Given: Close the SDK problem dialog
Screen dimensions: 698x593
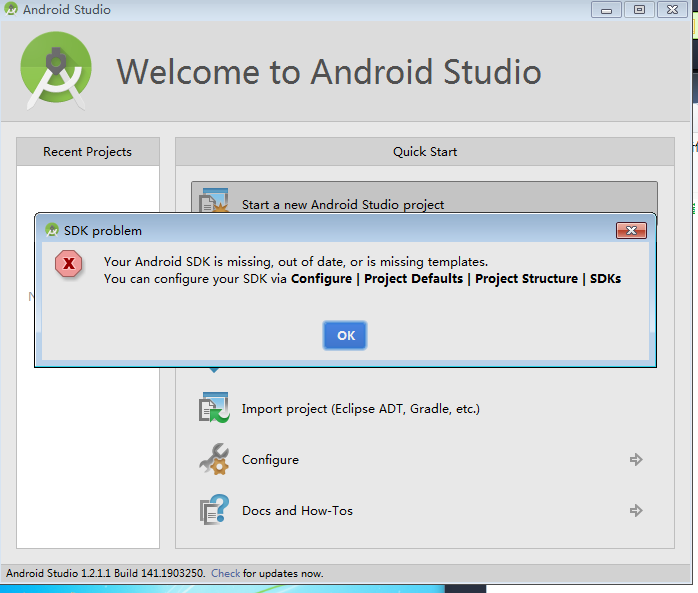Looking at the screenshot, I should pyautogui.click(x=631, y=230).
